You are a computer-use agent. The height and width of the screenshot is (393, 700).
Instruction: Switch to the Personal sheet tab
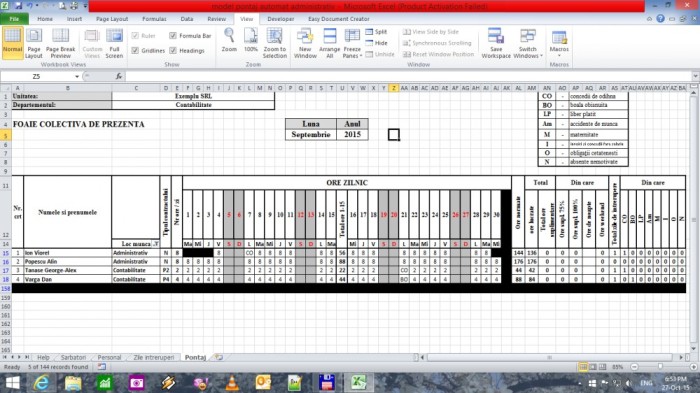109,357
